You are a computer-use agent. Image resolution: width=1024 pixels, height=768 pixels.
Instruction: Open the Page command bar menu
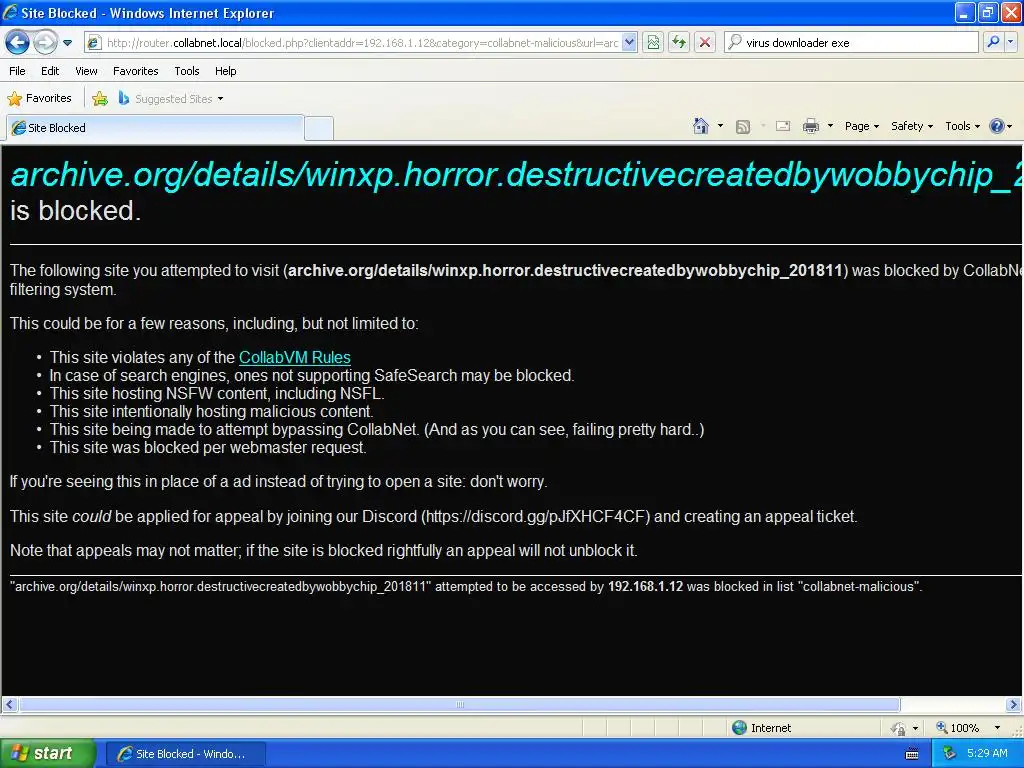[x=862, y=126]
